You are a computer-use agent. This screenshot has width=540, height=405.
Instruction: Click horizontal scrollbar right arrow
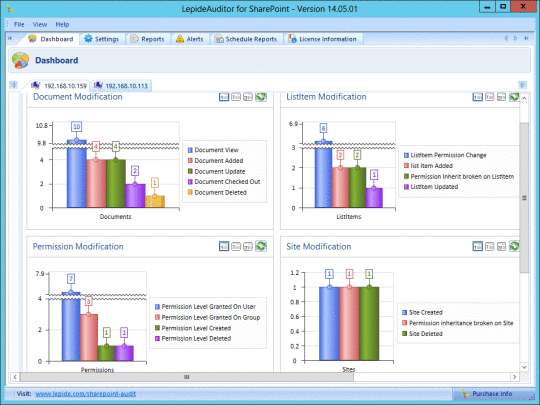click(515, 377)
